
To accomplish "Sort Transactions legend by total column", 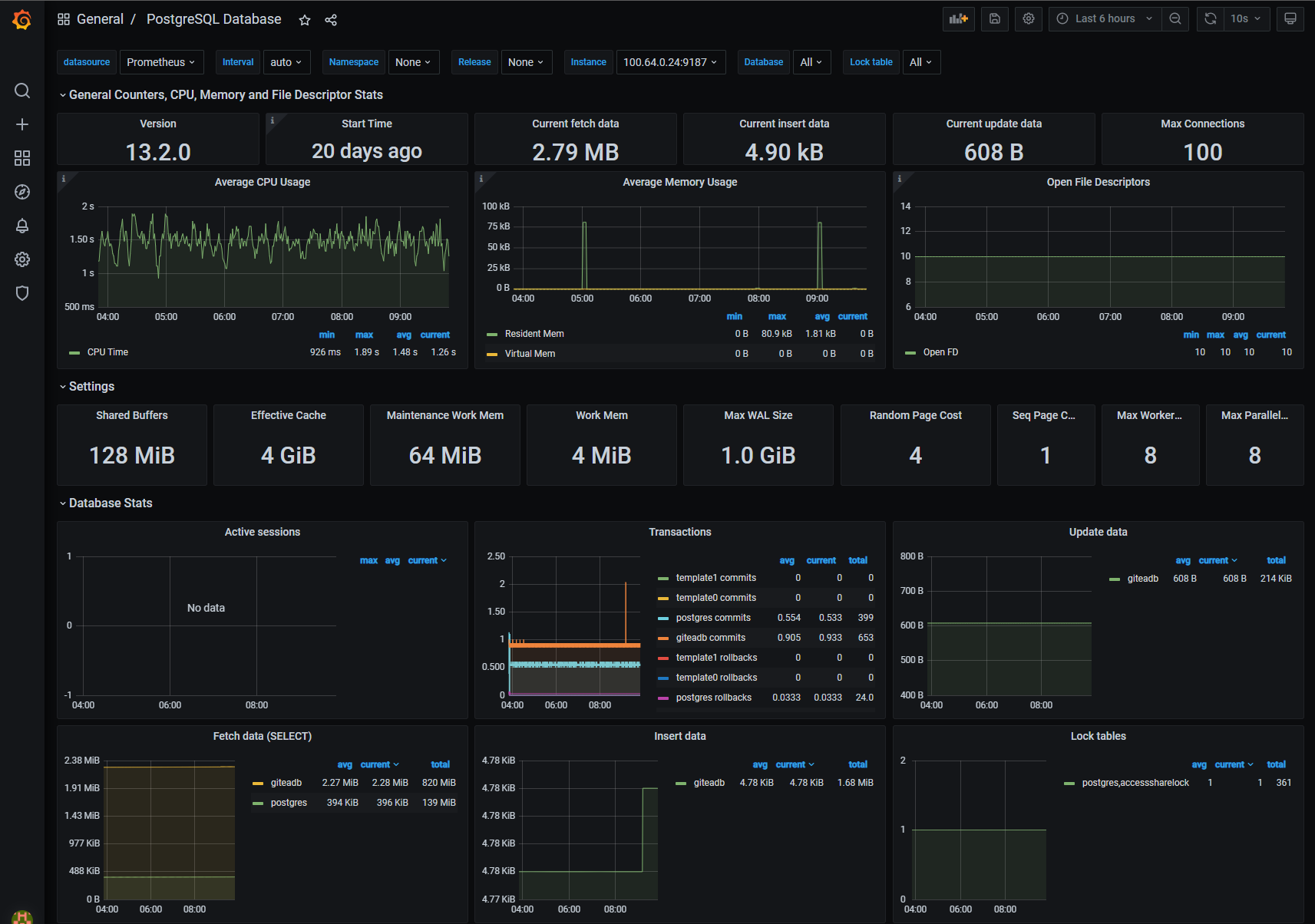I will tap(858, 560).
